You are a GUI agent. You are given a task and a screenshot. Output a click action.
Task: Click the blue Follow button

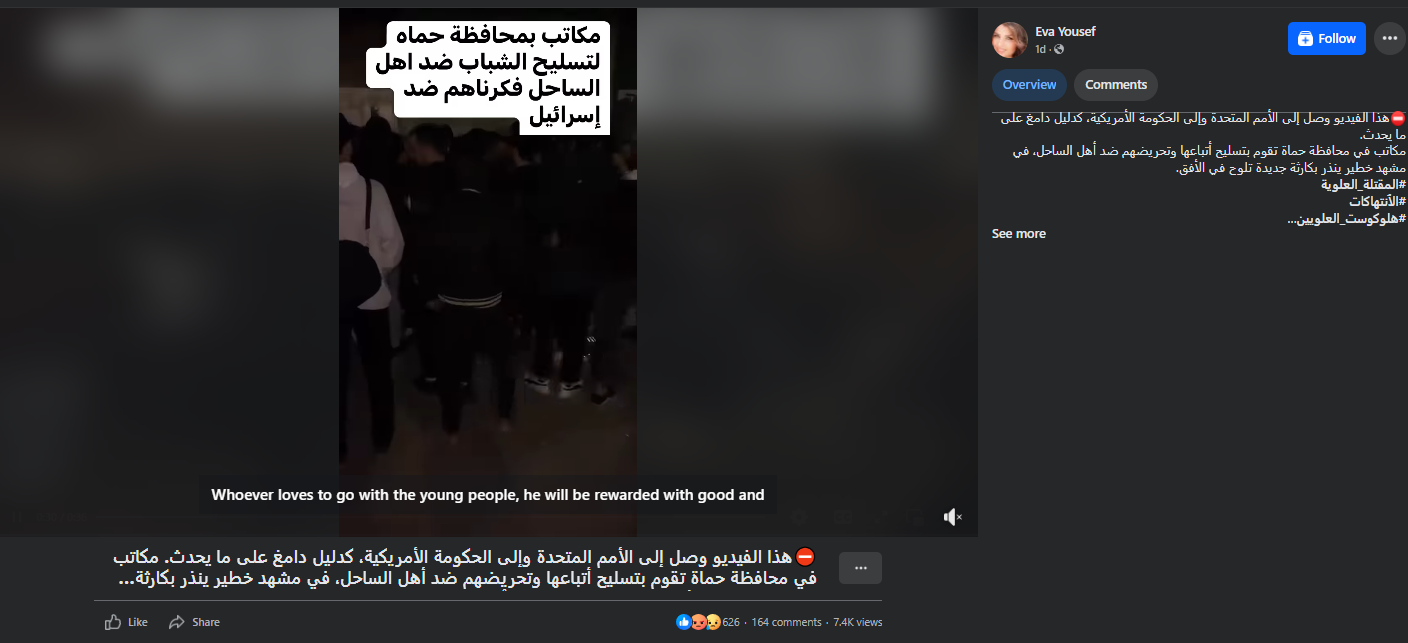1326,39
